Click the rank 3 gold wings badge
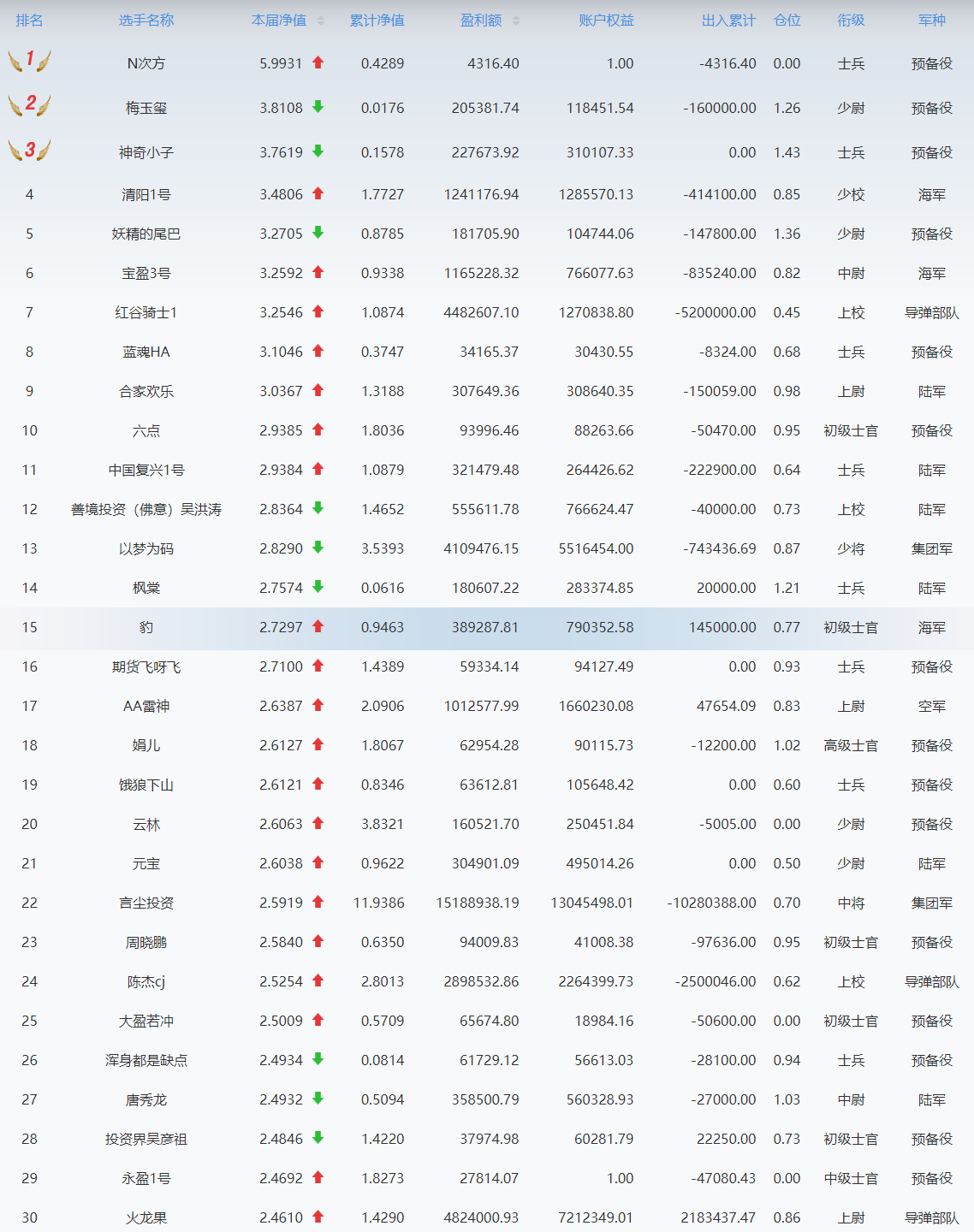Image resolution: width=974 pixels, height=1232 pixels. [29, 150]
